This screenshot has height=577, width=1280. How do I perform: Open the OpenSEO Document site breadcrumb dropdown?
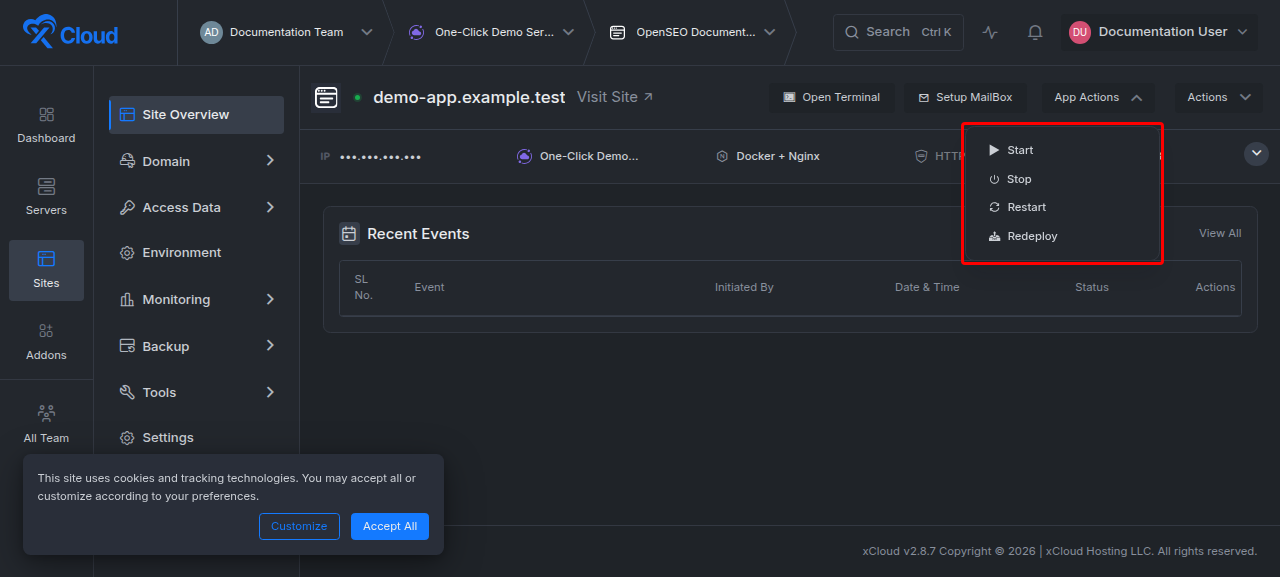coord(693,32)
